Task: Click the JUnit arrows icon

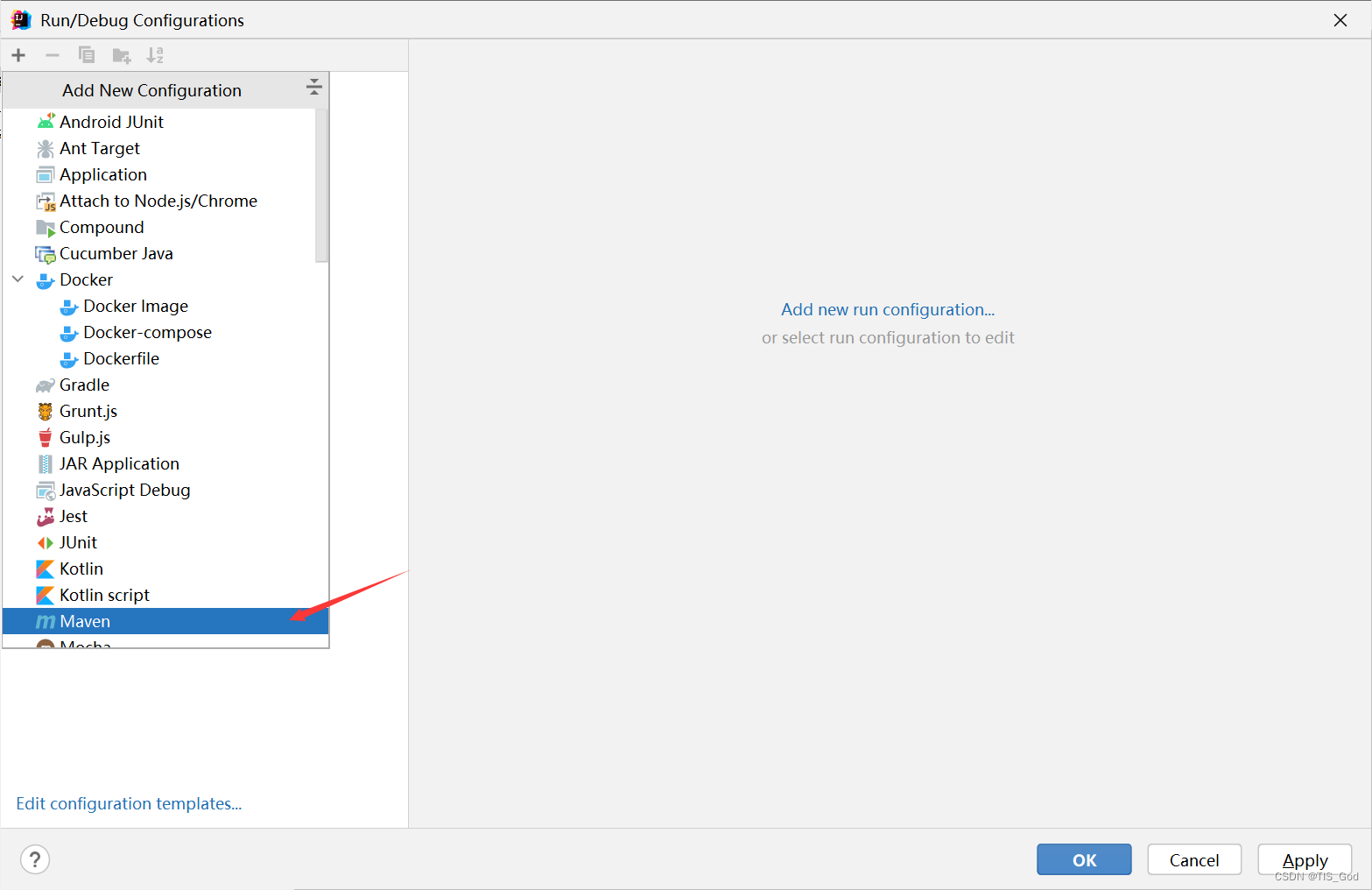Action: point(46,543)
